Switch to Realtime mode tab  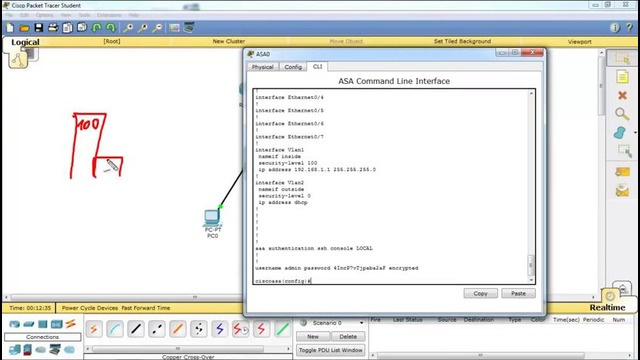click(x=607, y=307)
